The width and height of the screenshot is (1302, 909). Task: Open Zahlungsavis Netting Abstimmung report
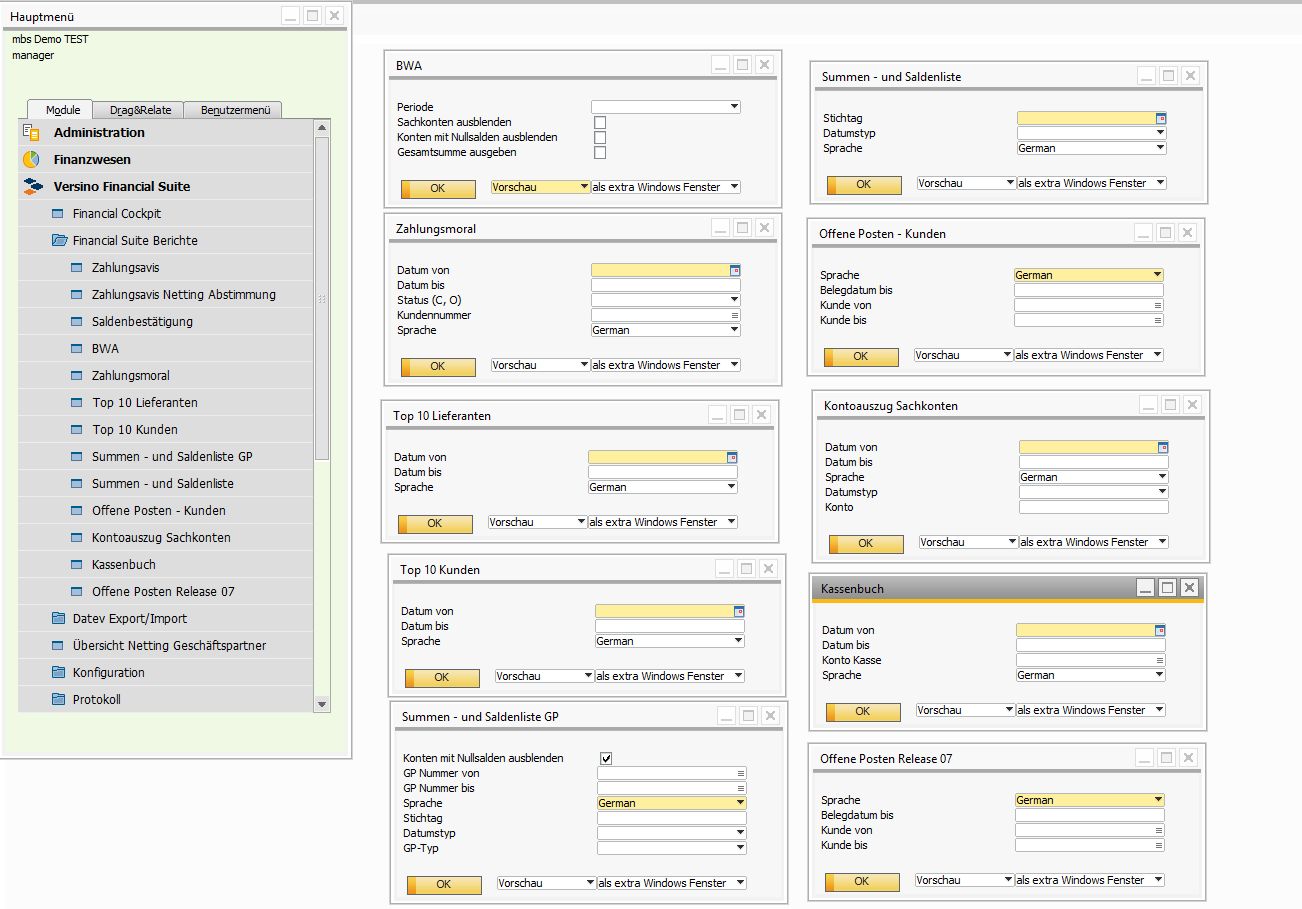[184, 295]
